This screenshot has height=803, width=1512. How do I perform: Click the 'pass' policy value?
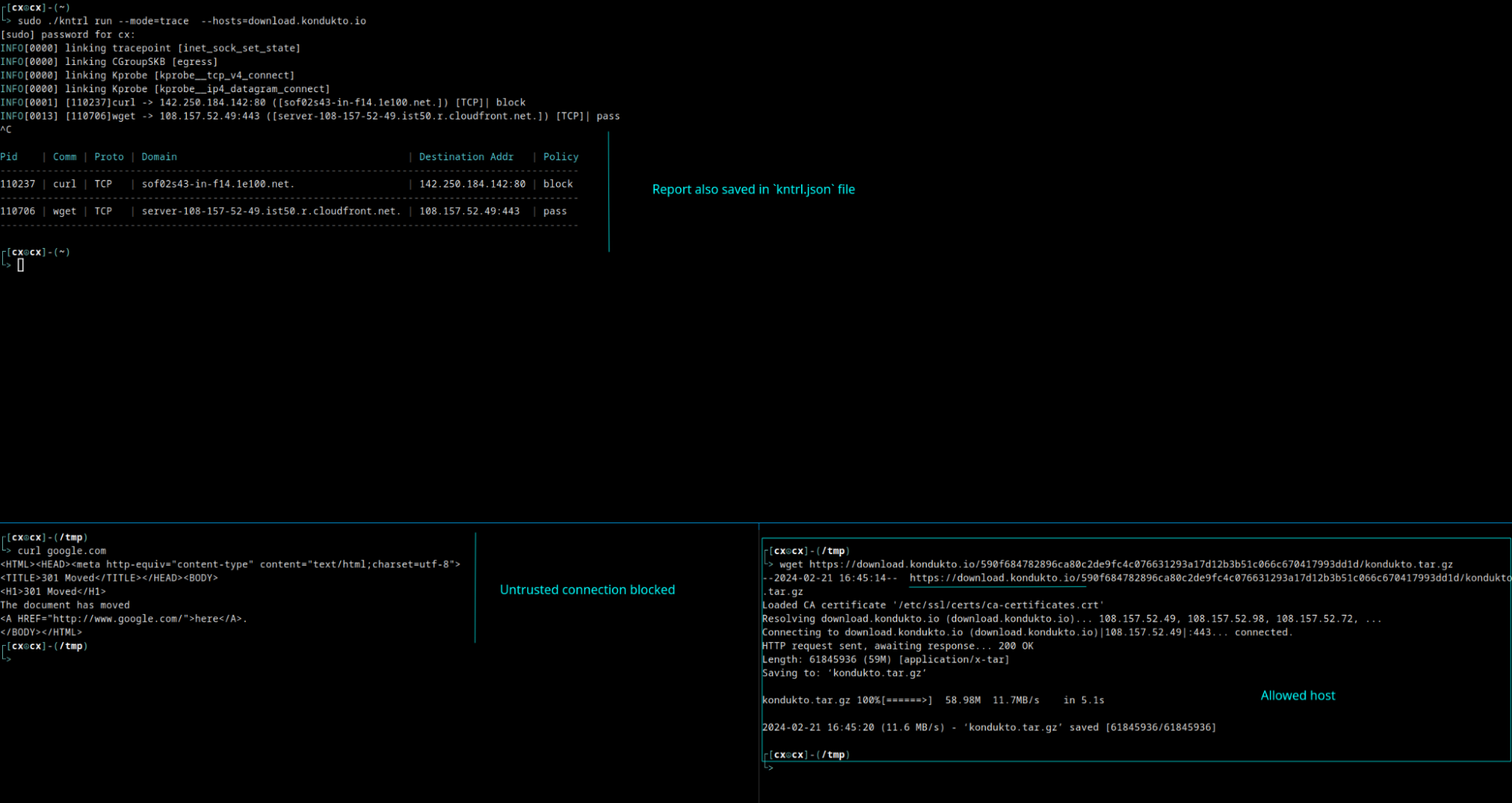coord(555,211)
